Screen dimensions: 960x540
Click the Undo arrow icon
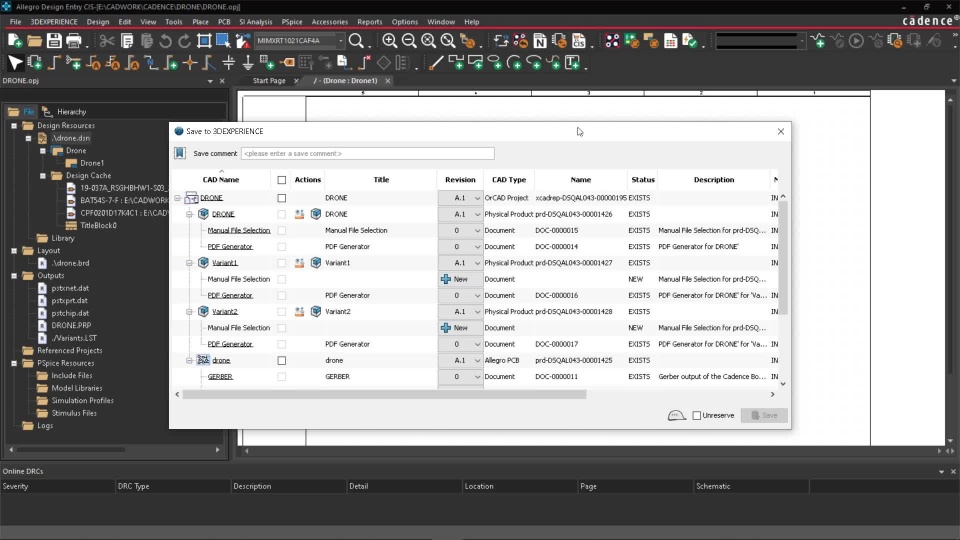(x=165, y=41)
